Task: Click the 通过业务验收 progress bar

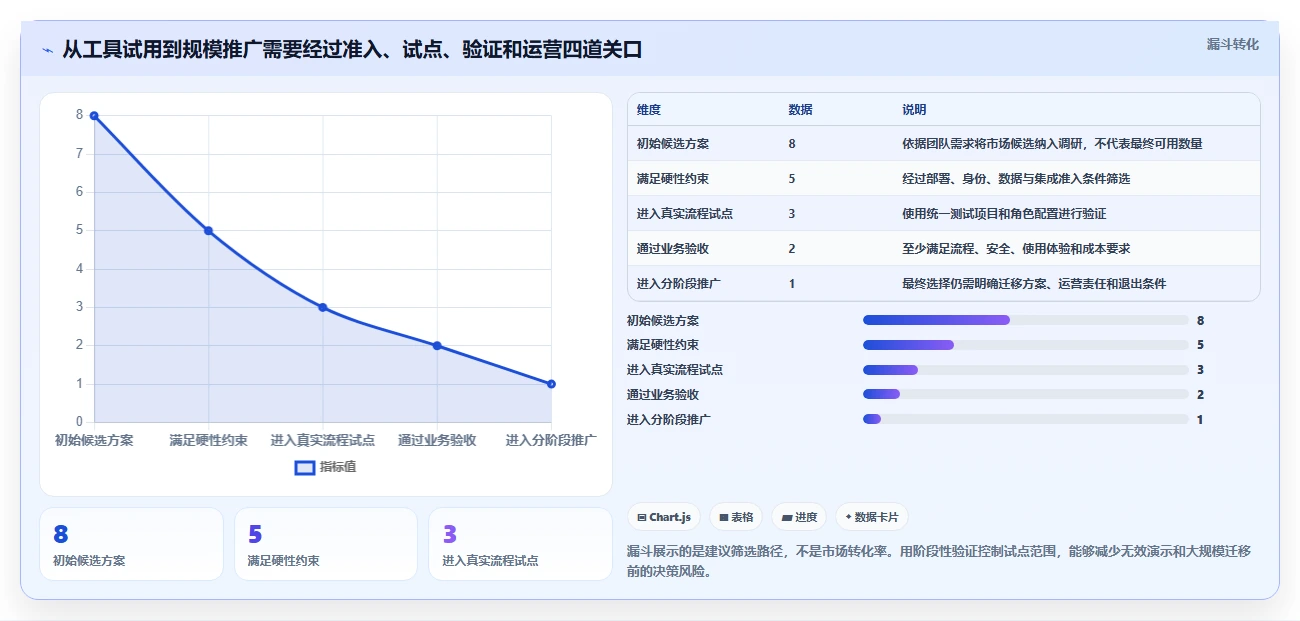Action: pyautogui.click(x=1025, y=395)
